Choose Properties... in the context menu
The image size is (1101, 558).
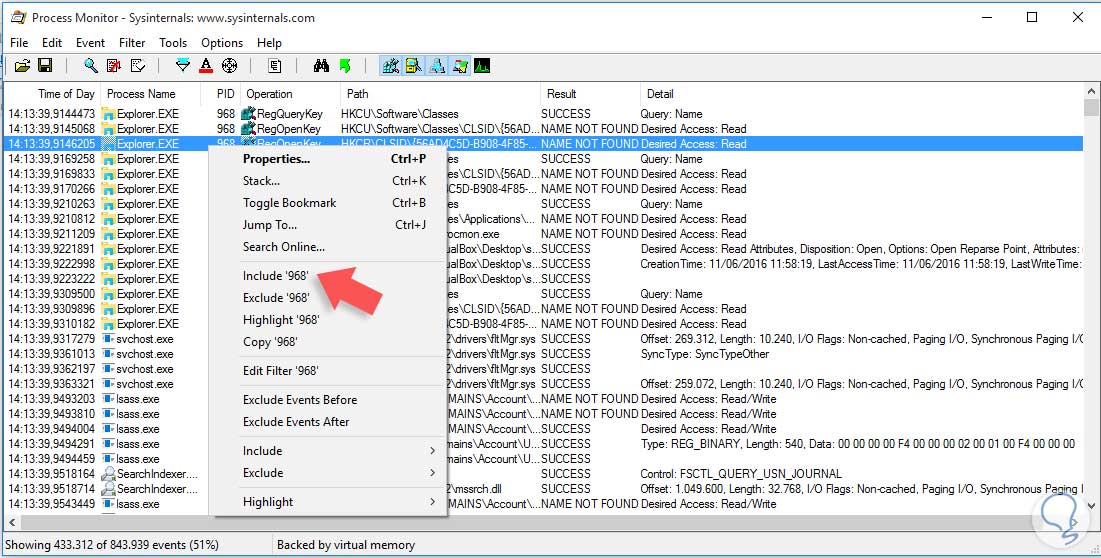(330, 159)
